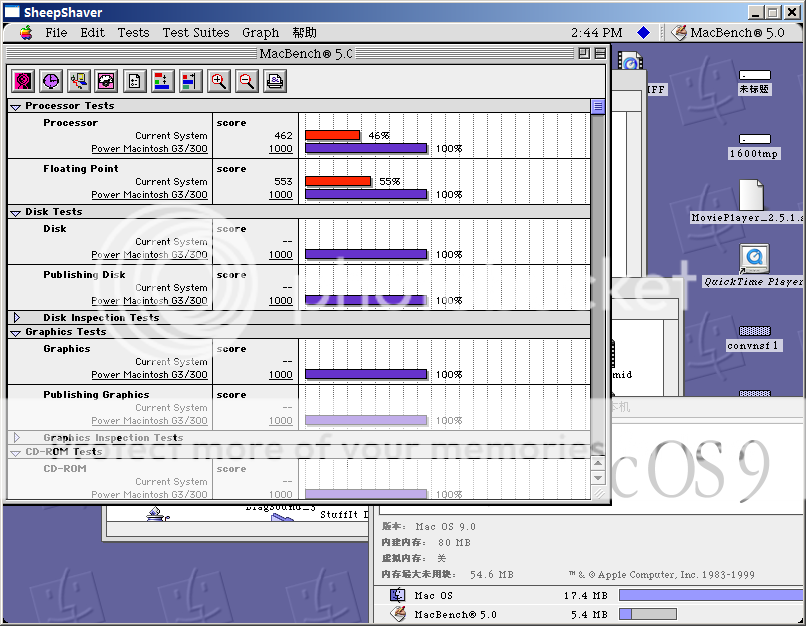Click the zoom in magnifier icon

[x=218, y=81]
